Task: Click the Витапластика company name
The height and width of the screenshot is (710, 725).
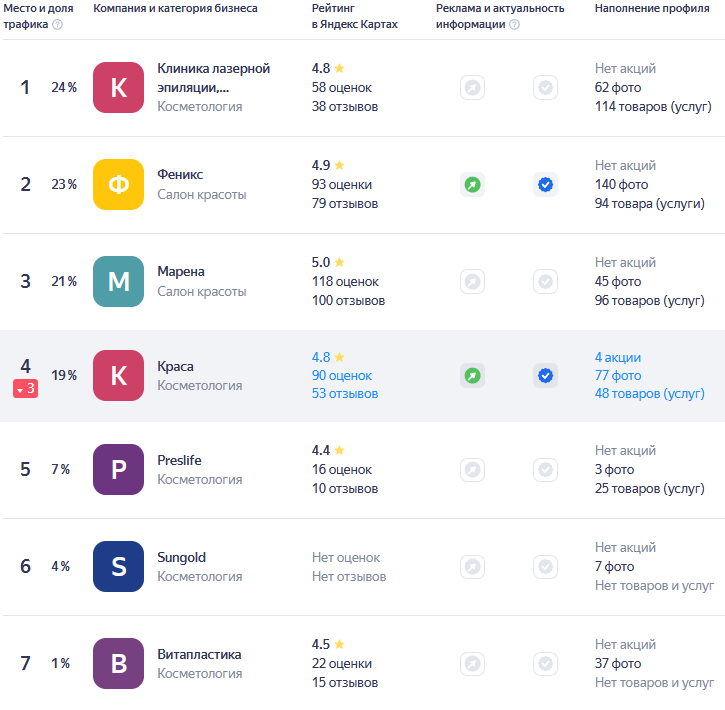Action: click(199, 655)
